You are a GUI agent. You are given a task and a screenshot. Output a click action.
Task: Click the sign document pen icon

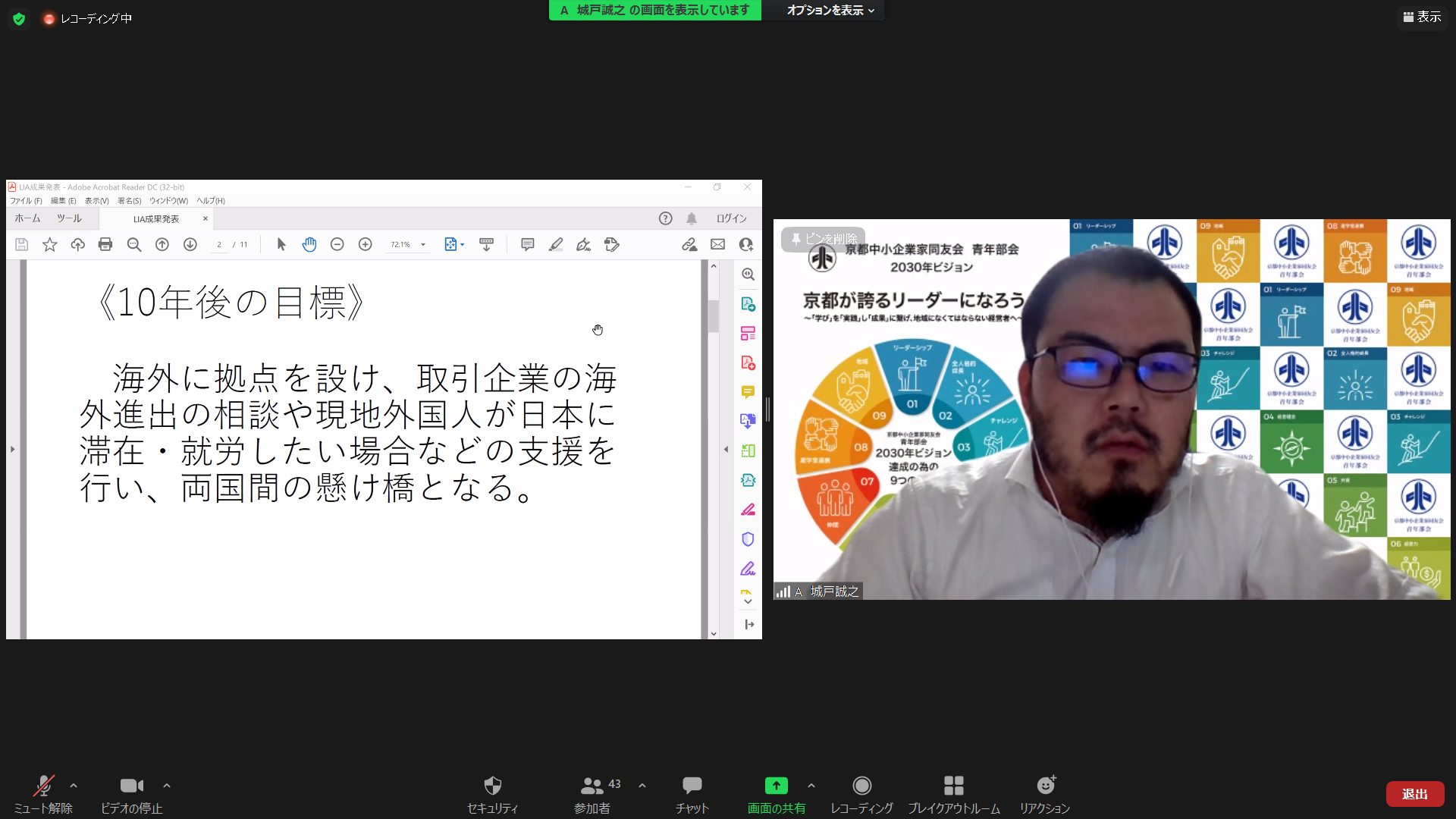click(x=584, y=244)
